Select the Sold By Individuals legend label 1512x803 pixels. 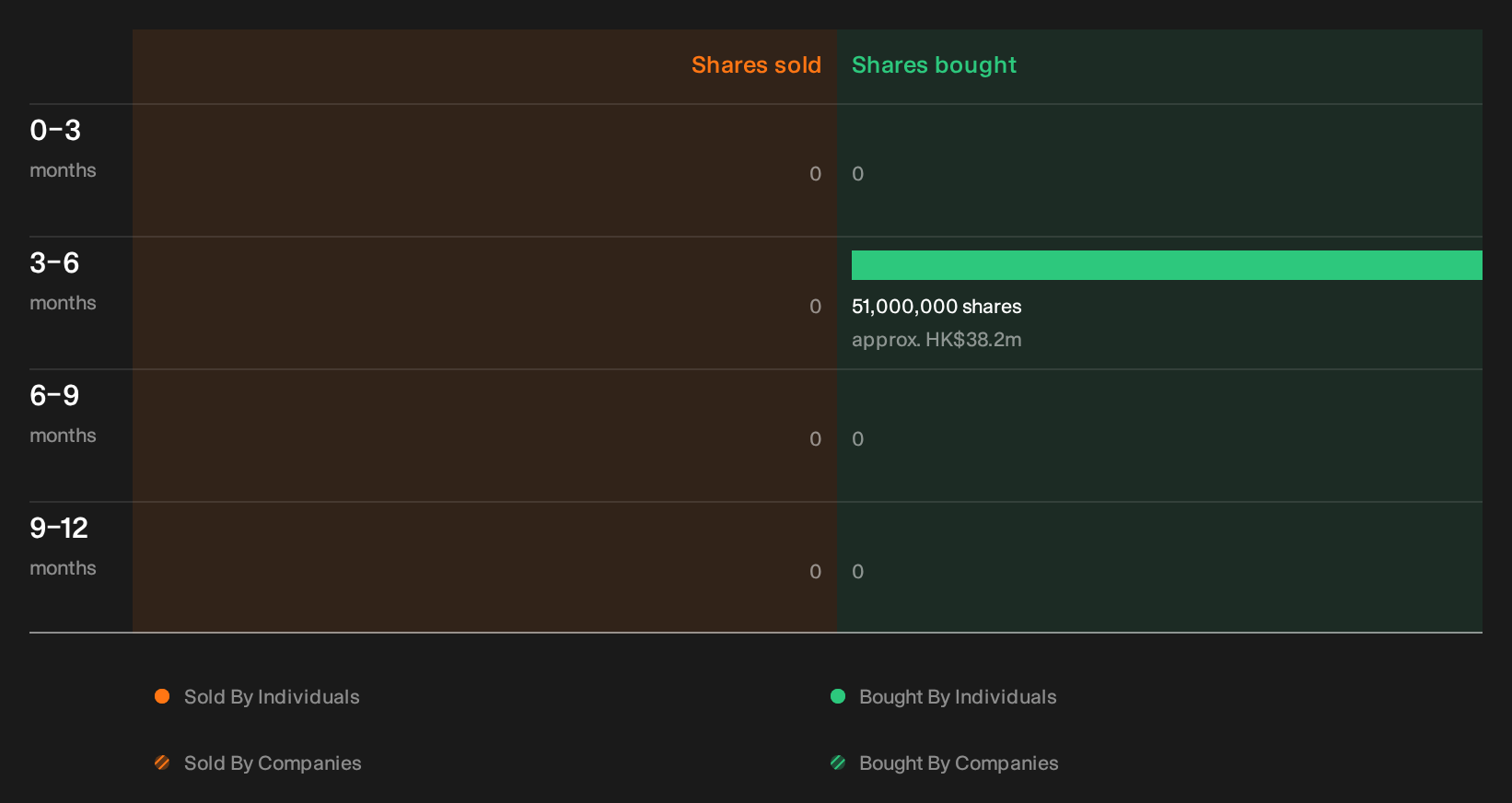[x=272, y=697]
